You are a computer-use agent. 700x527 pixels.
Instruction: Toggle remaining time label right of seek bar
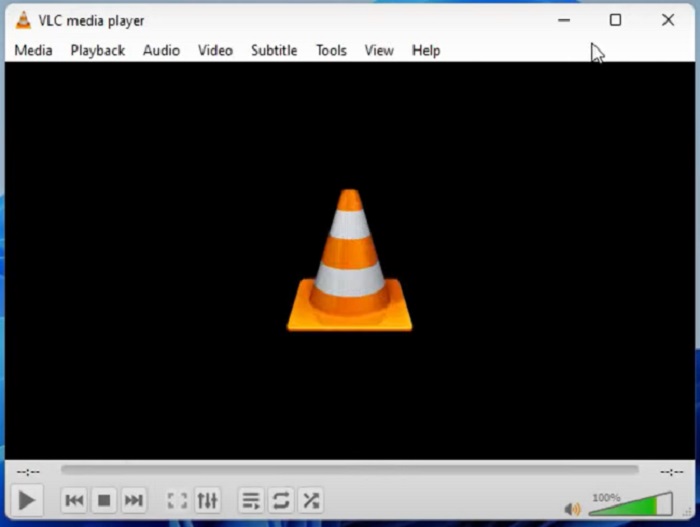tap(672, 472)
